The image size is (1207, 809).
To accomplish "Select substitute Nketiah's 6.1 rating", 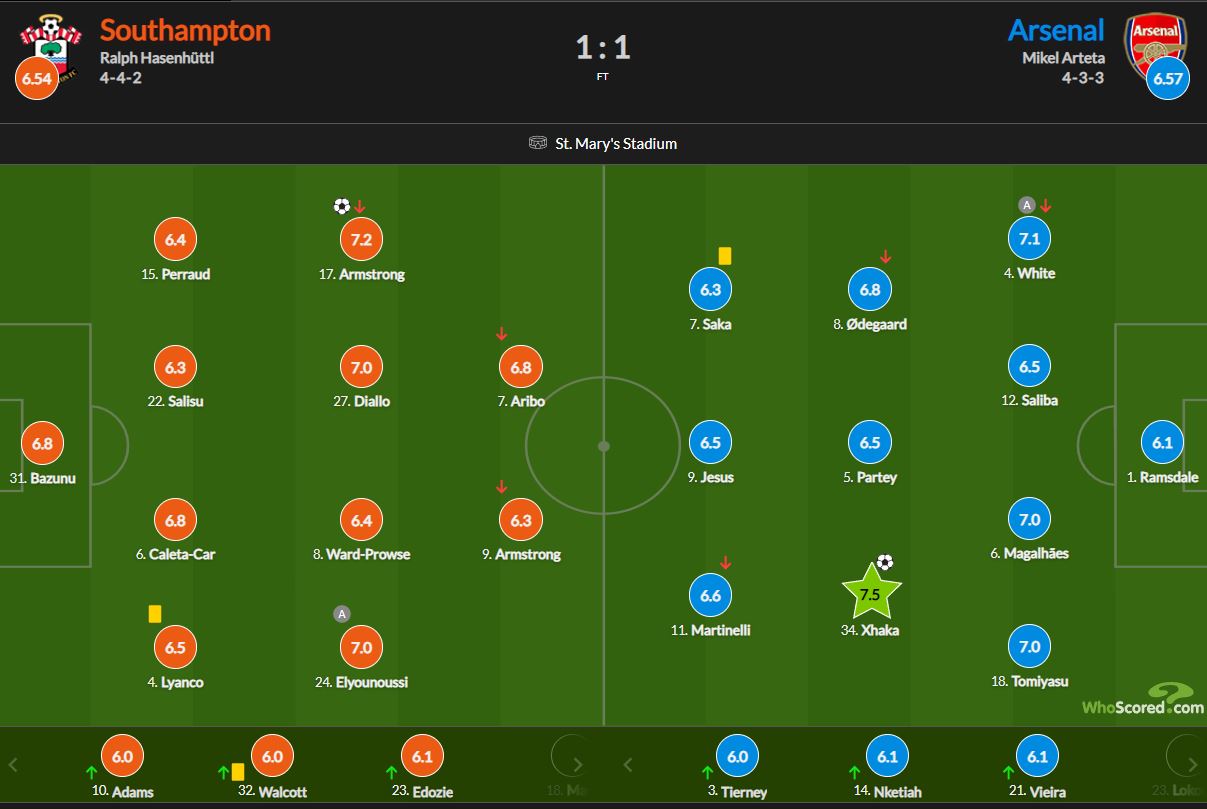I will click(x=887, y=757).
